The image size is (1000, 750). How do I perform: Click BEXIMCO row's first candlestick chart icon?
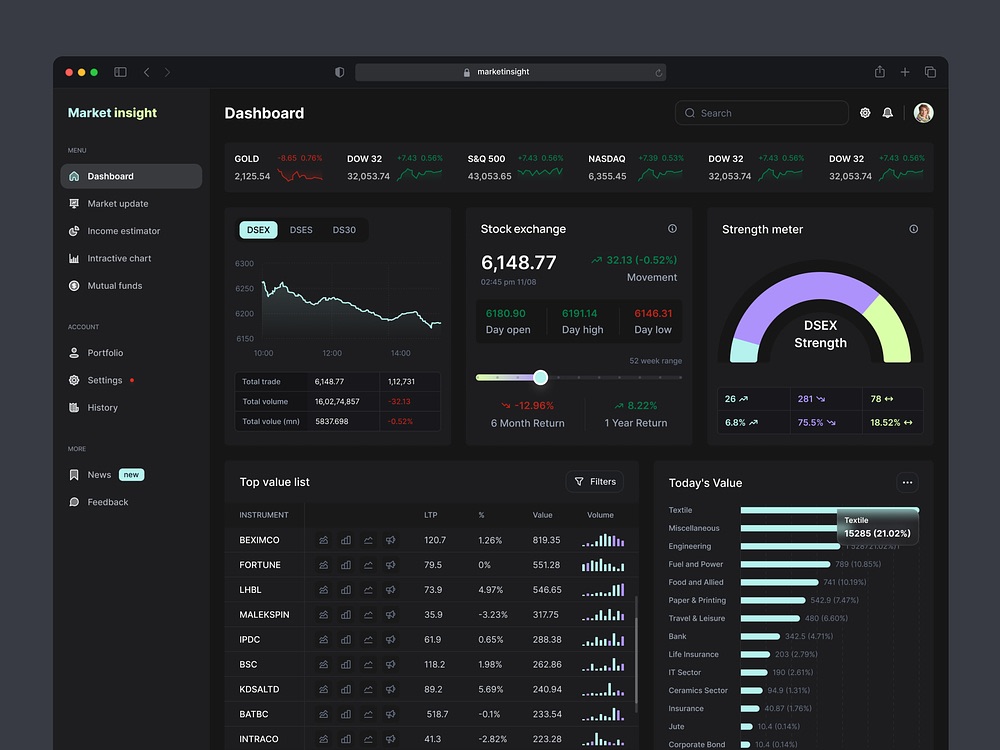coord(323,540)
